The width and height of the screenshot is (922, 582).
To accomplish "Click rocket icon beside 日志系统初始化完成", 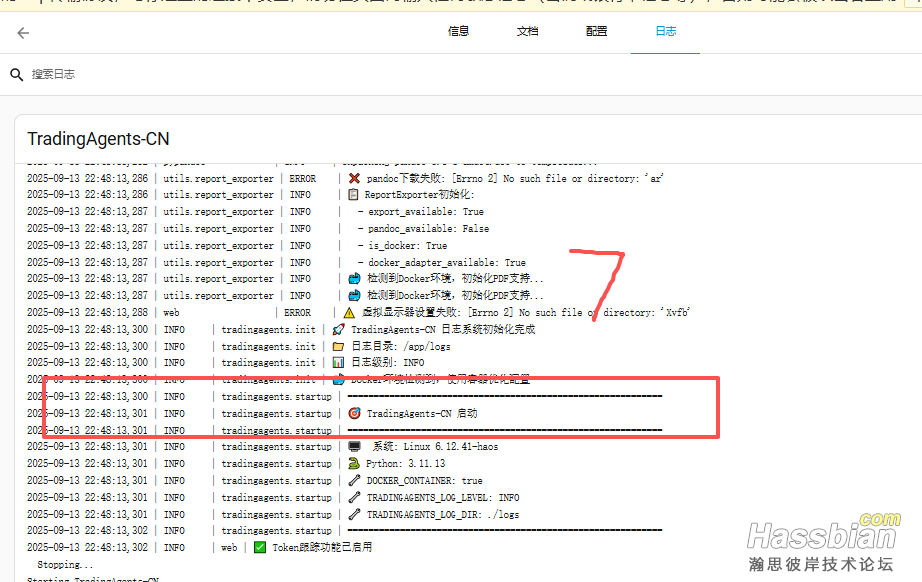I will (x=339, y=330).
